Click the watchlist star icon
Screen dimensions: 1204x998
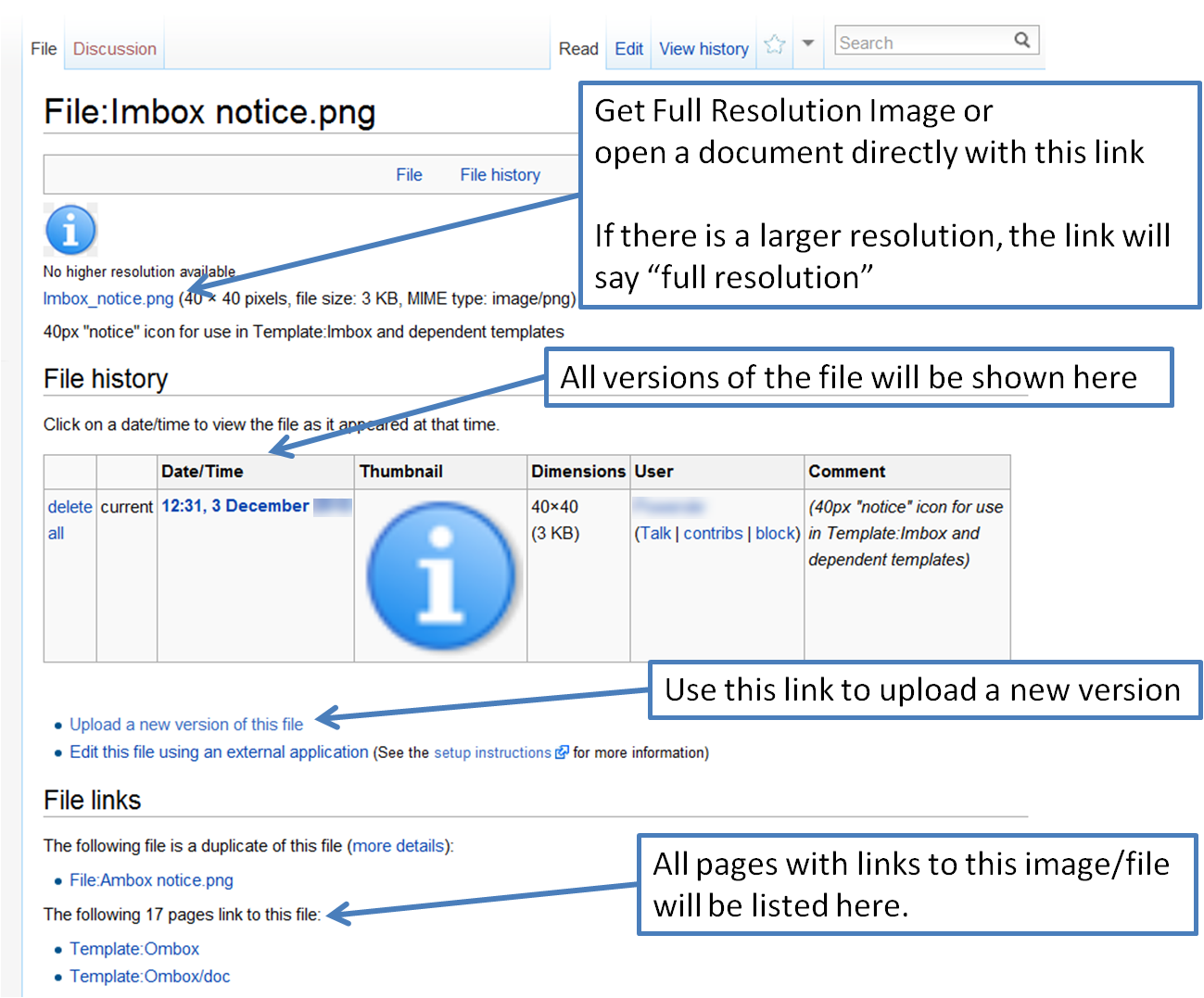tap(775, 44)
